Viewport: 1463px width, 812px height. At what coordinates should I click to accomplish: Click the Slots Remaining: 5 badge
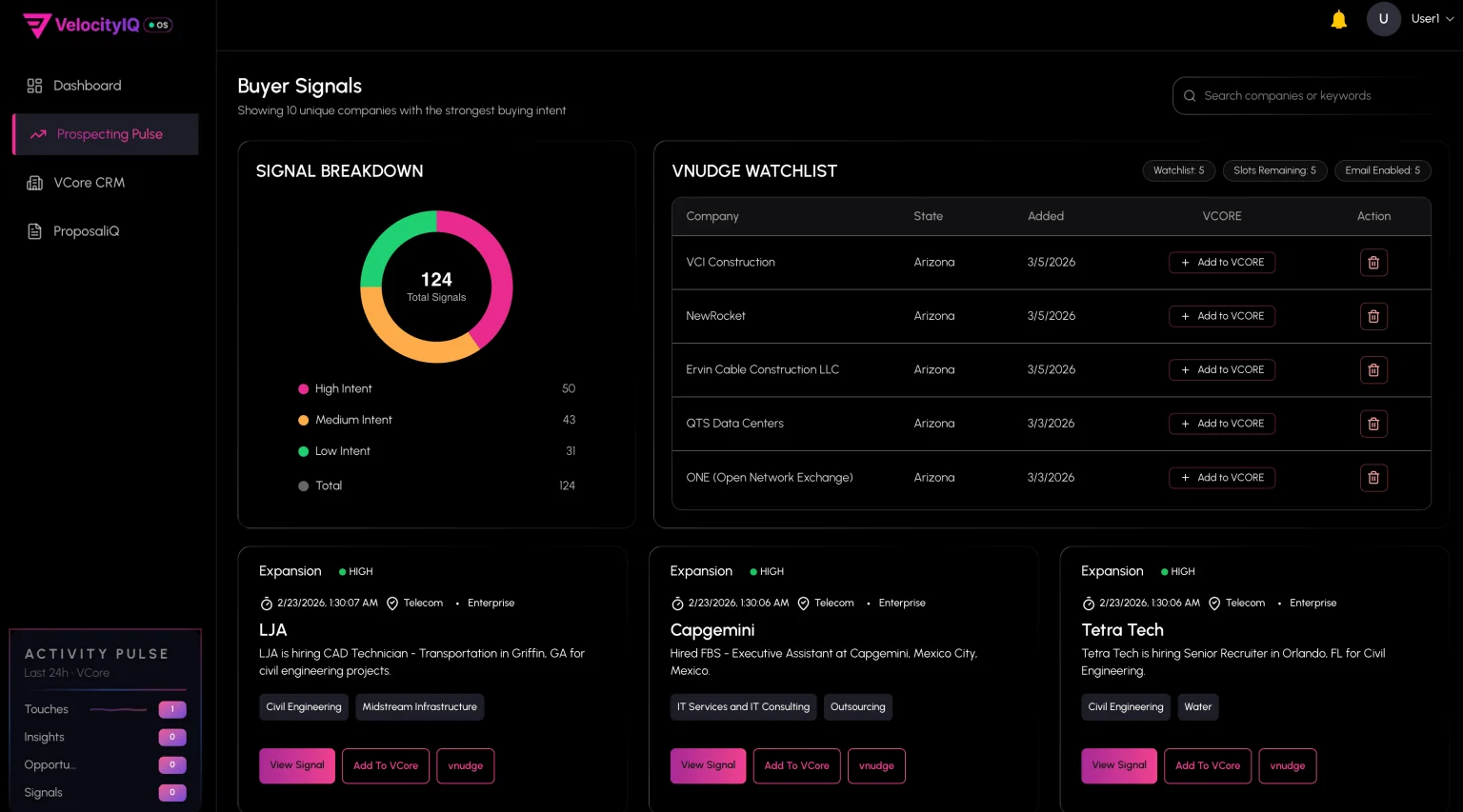click(1274, 170)
